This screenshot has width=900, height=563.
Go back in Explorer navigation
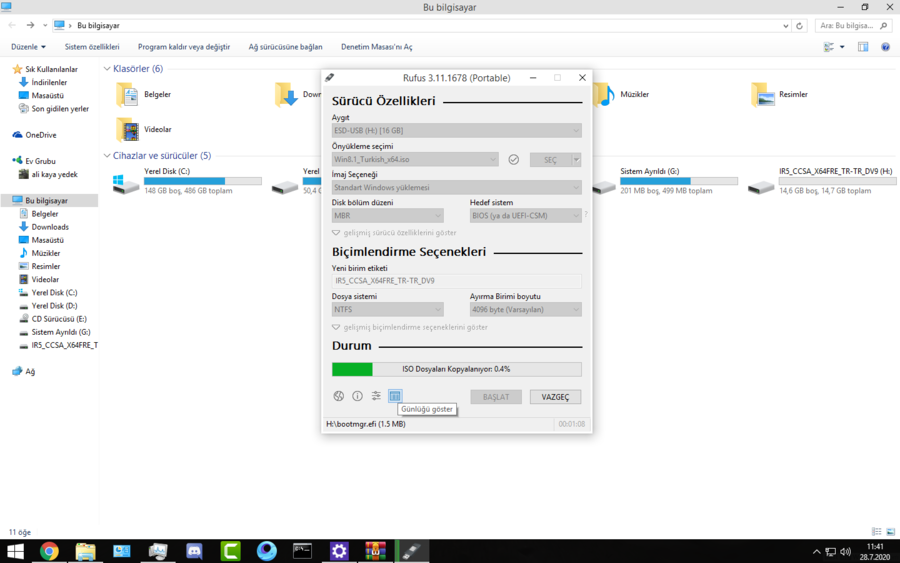[x=12, y=25]
